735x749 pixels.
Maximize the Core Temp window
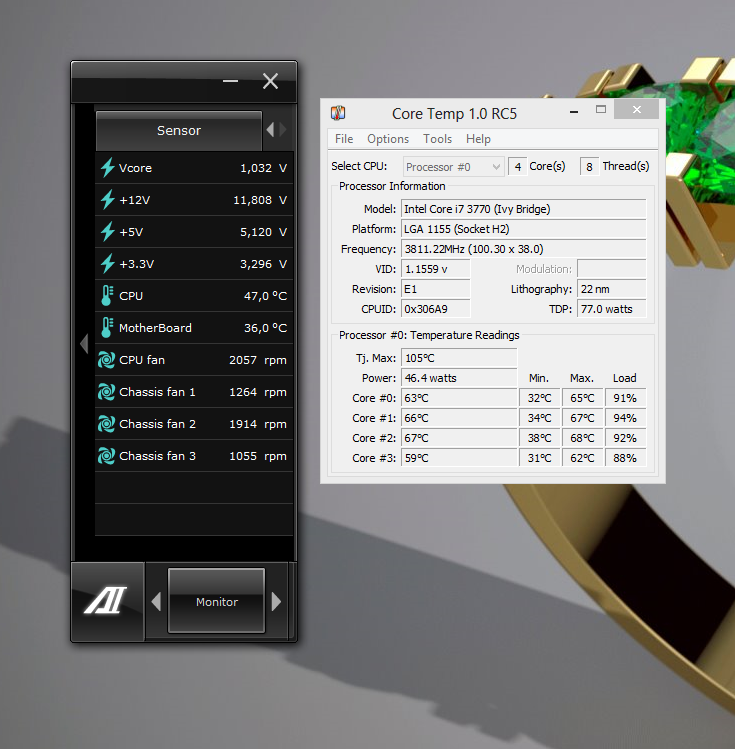click(x=601, y=109)
